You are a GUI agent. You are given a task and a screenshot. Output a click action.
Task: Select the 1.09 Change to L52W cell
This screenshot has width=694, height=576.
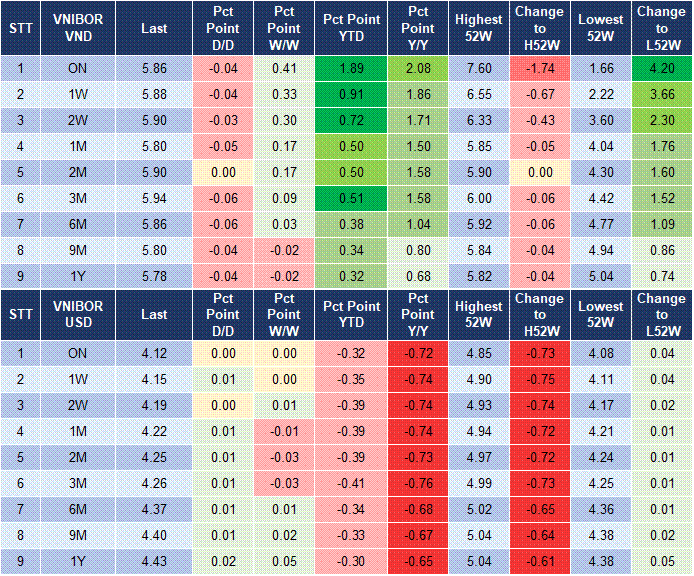(x=661, y=224)
